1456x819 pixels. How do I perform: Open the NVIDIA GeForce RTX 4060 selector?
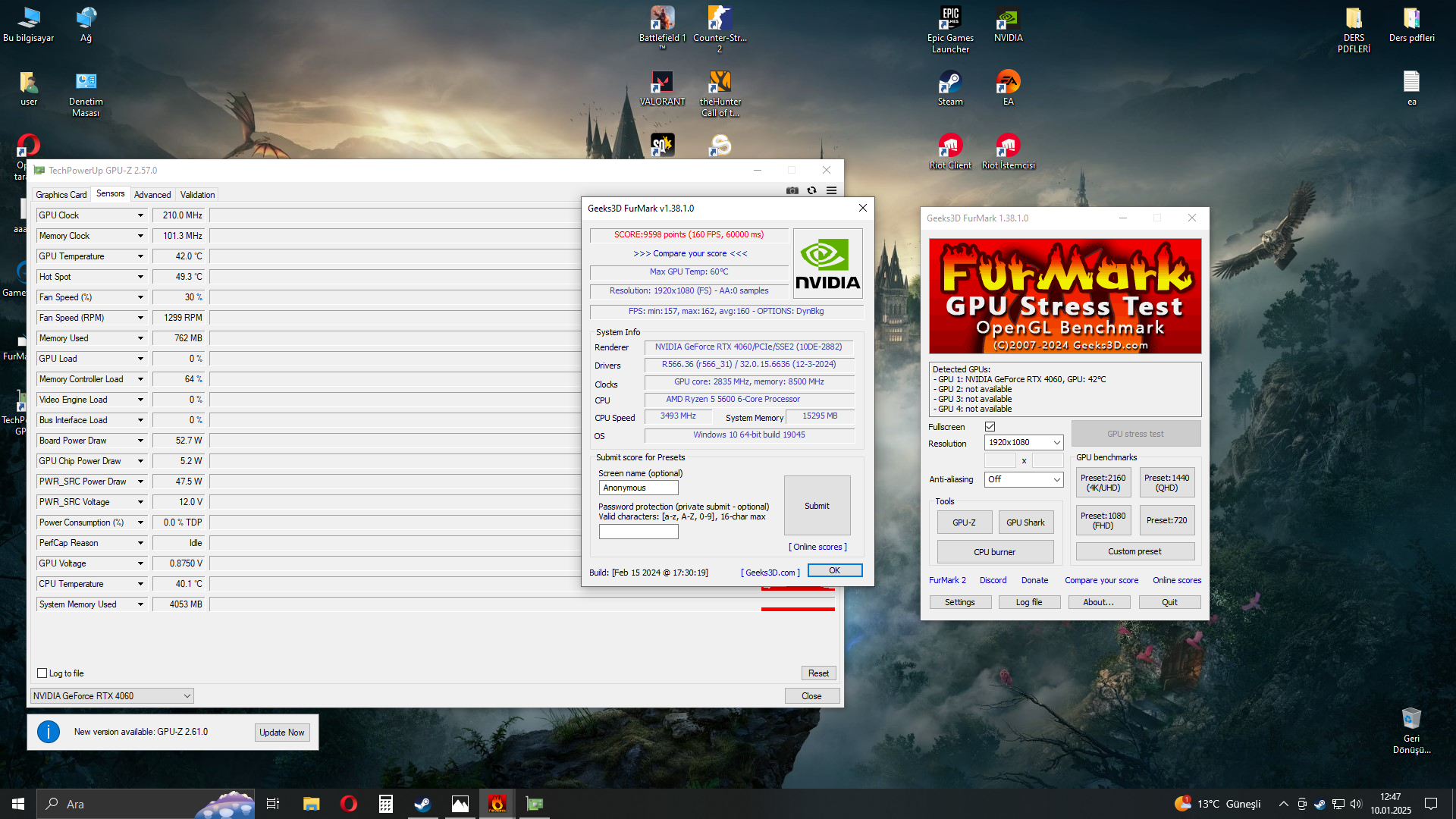click(111, 696)
